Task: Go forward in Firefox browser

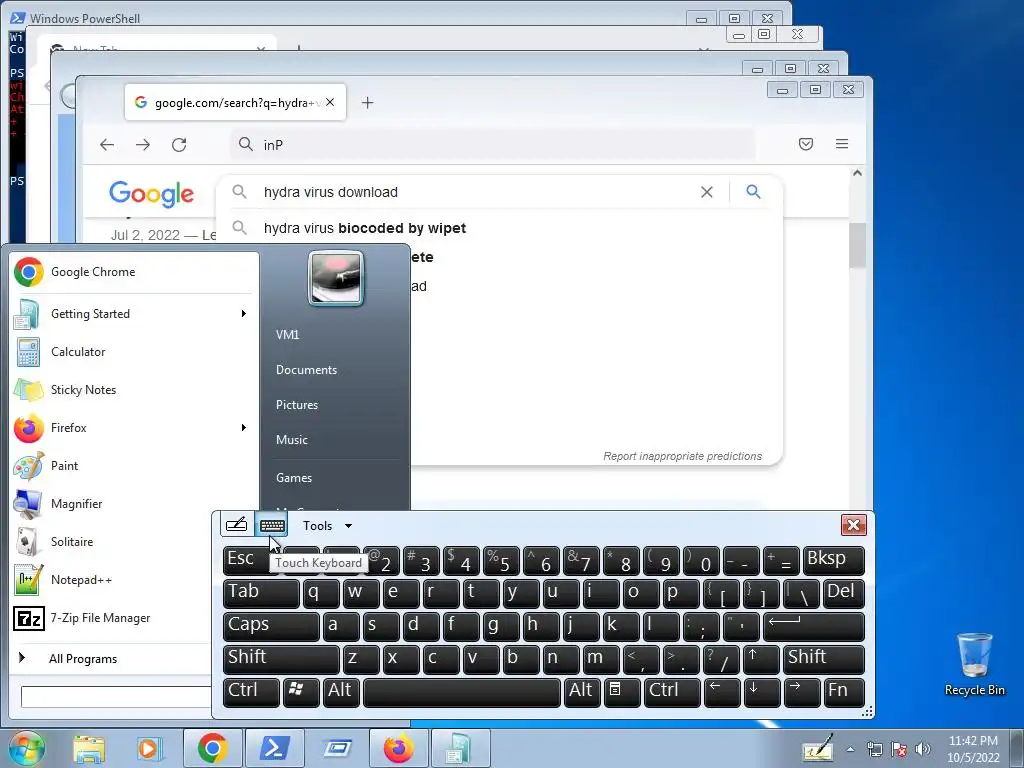Action: coord(143,145)
